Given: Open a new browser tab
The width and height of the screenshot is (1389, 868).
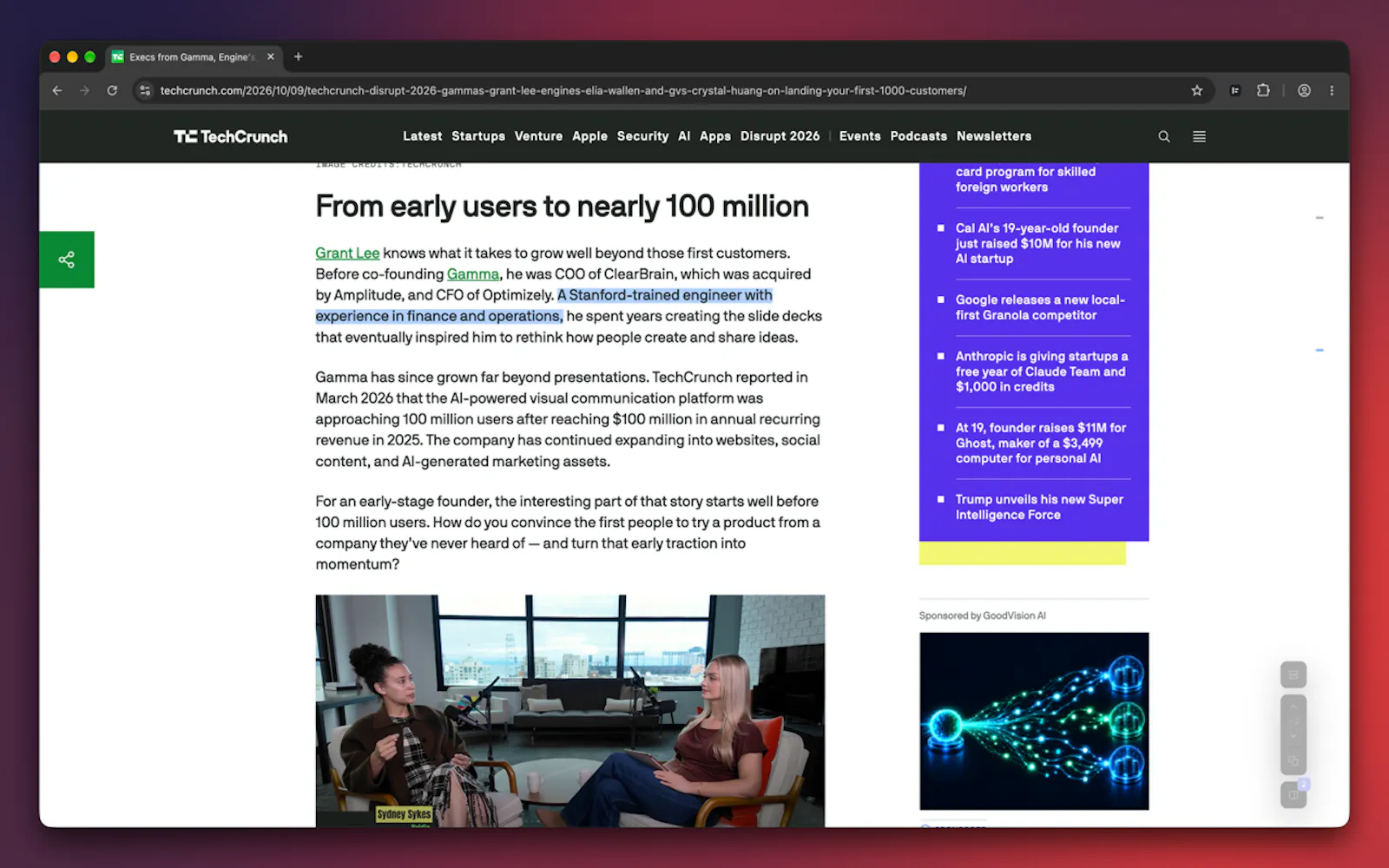Looking at the screenshot, I should click(298, 57).
